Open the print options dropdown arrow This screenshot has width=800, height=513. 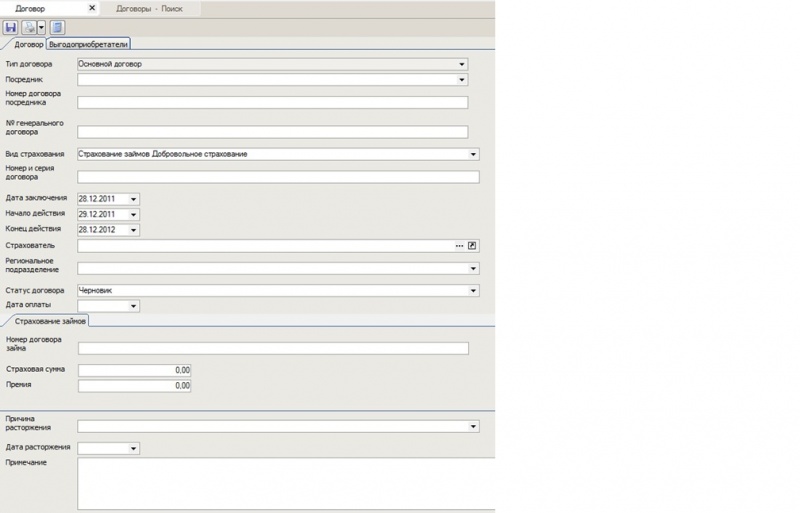(41, 27)
